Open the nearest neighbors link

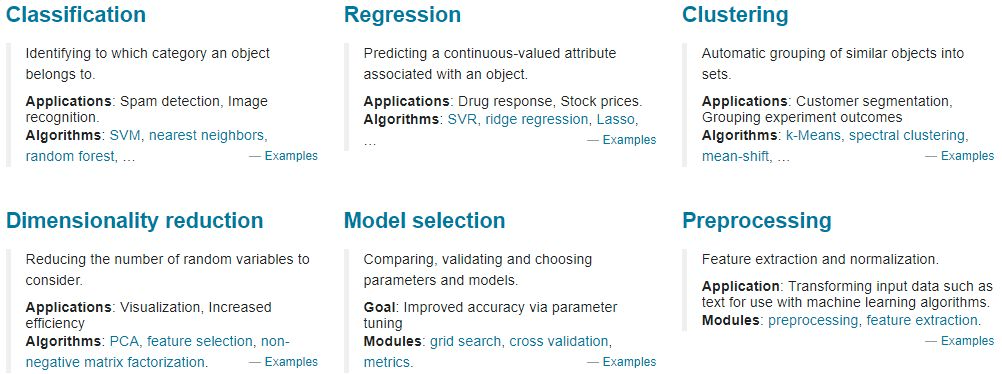[x=206, y=136]
